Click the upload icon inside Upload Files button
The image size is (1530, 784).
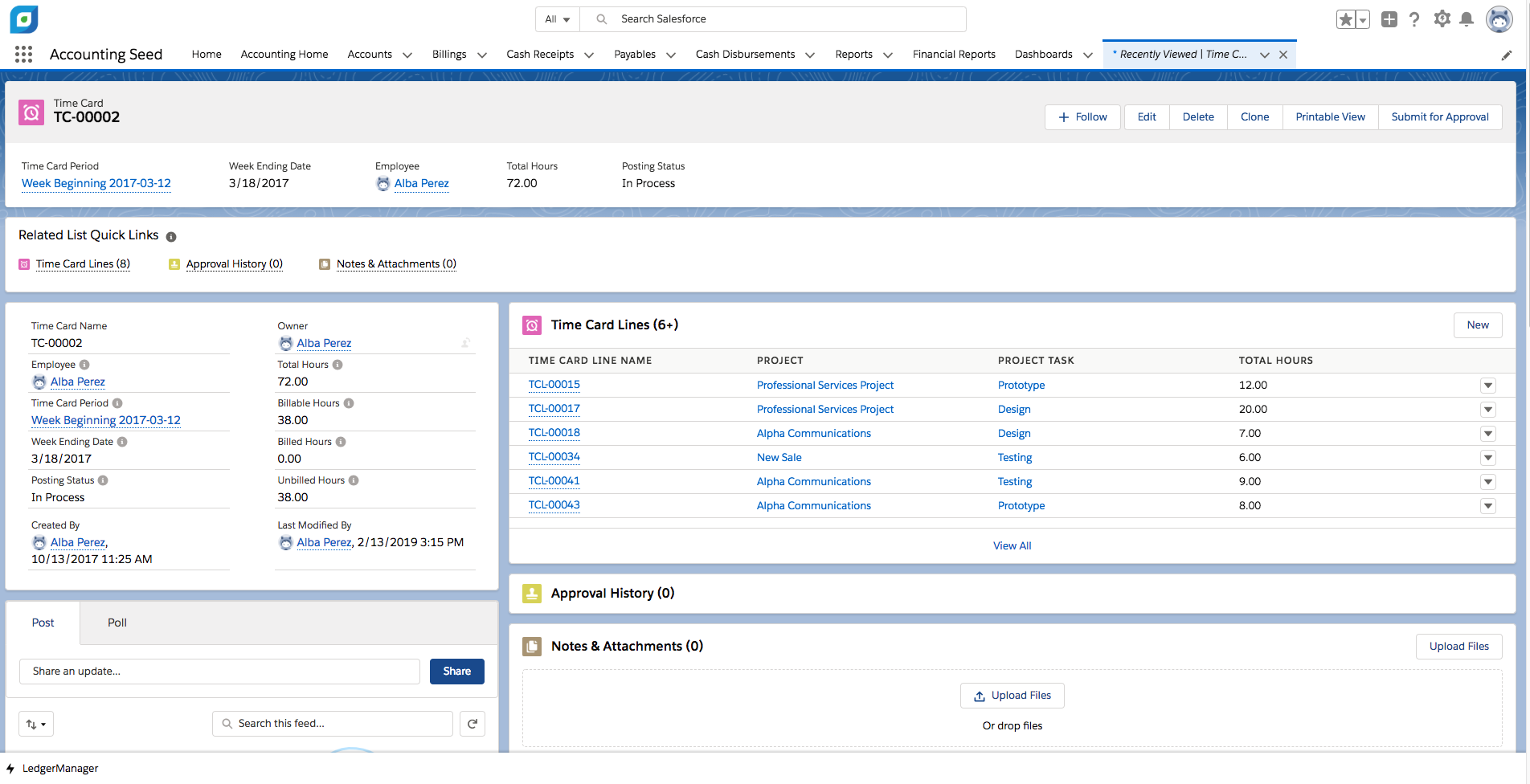coord(979,695)
